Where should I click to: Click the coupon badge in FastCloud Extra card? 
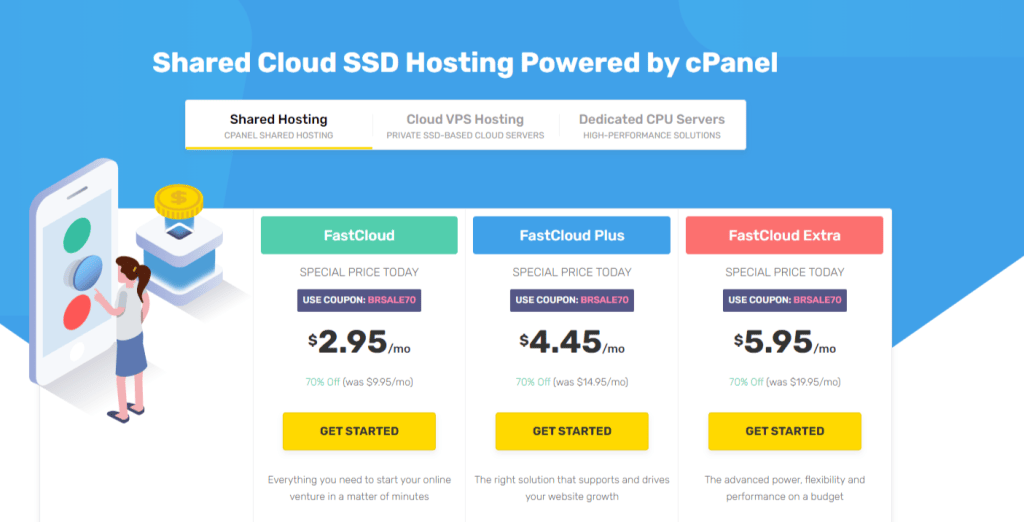(x=784, y=300)
